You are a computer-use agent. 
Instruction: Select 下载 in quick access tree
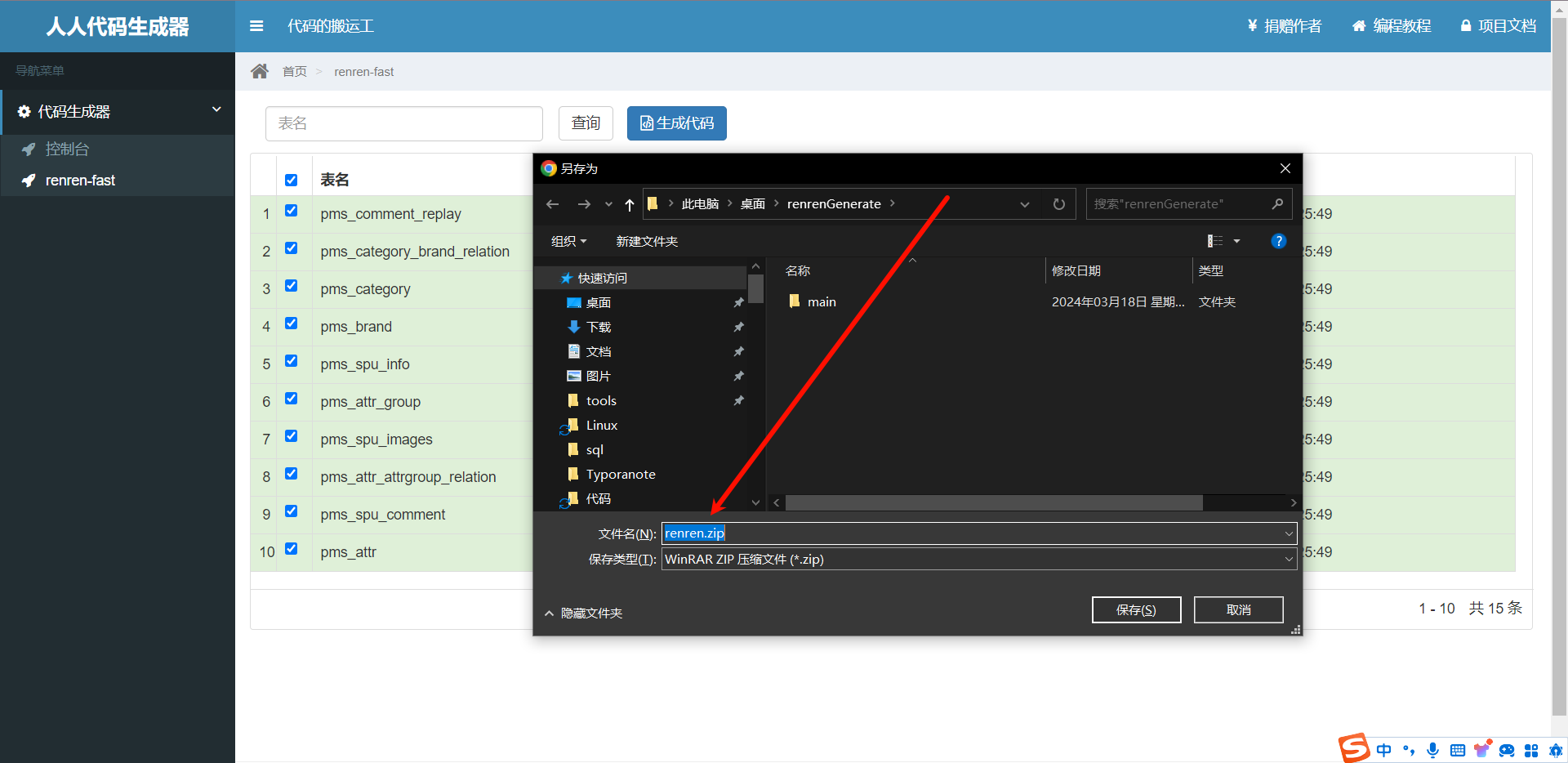[599, 328]
